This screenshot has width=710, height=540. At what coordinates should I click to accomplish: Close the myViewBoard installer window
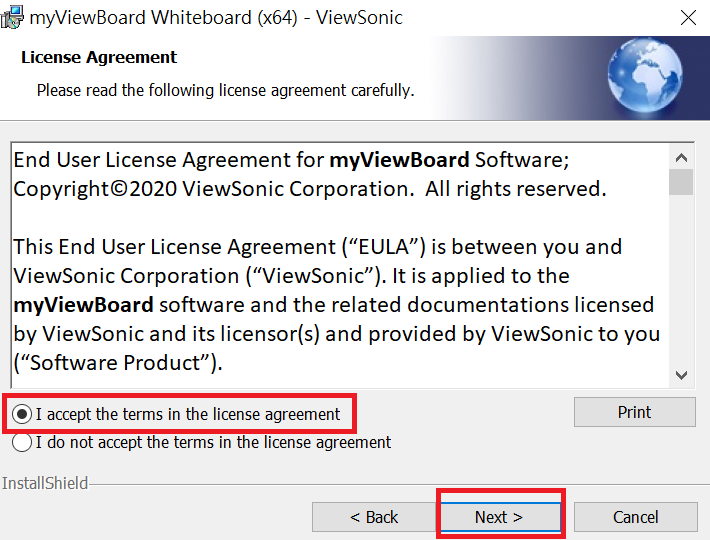[688, 18]
